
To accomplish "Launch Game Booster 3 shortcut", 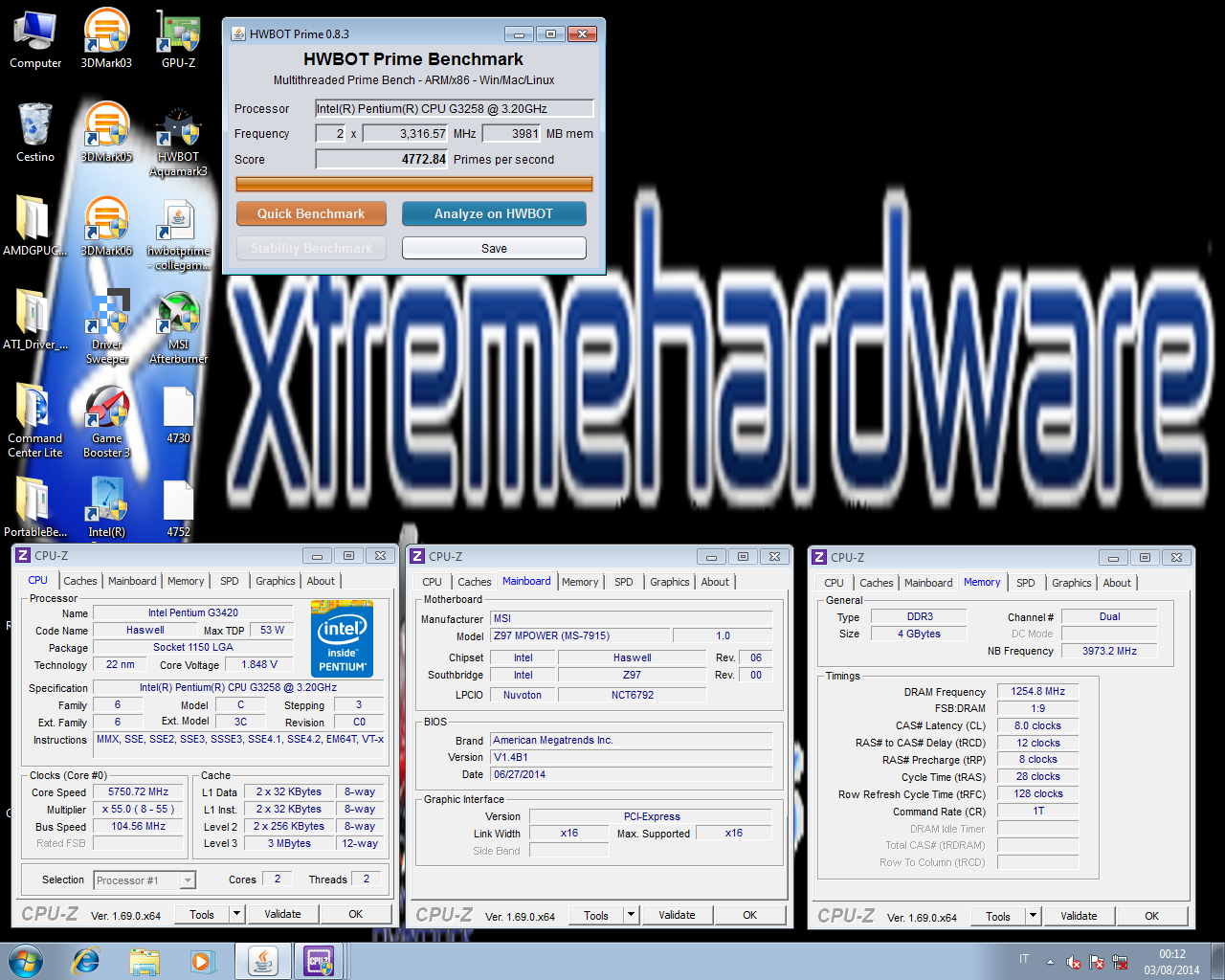I will [x=106, y=421].
